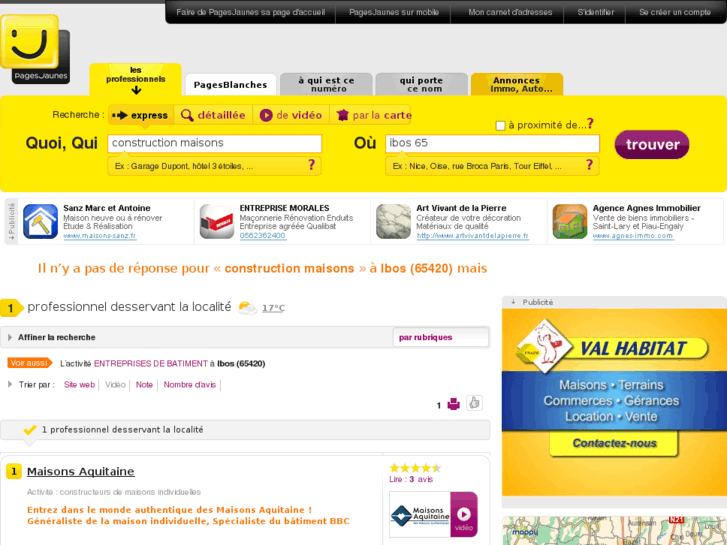
Task: Click the thumbs-up recommend icon
Action: 474,403
